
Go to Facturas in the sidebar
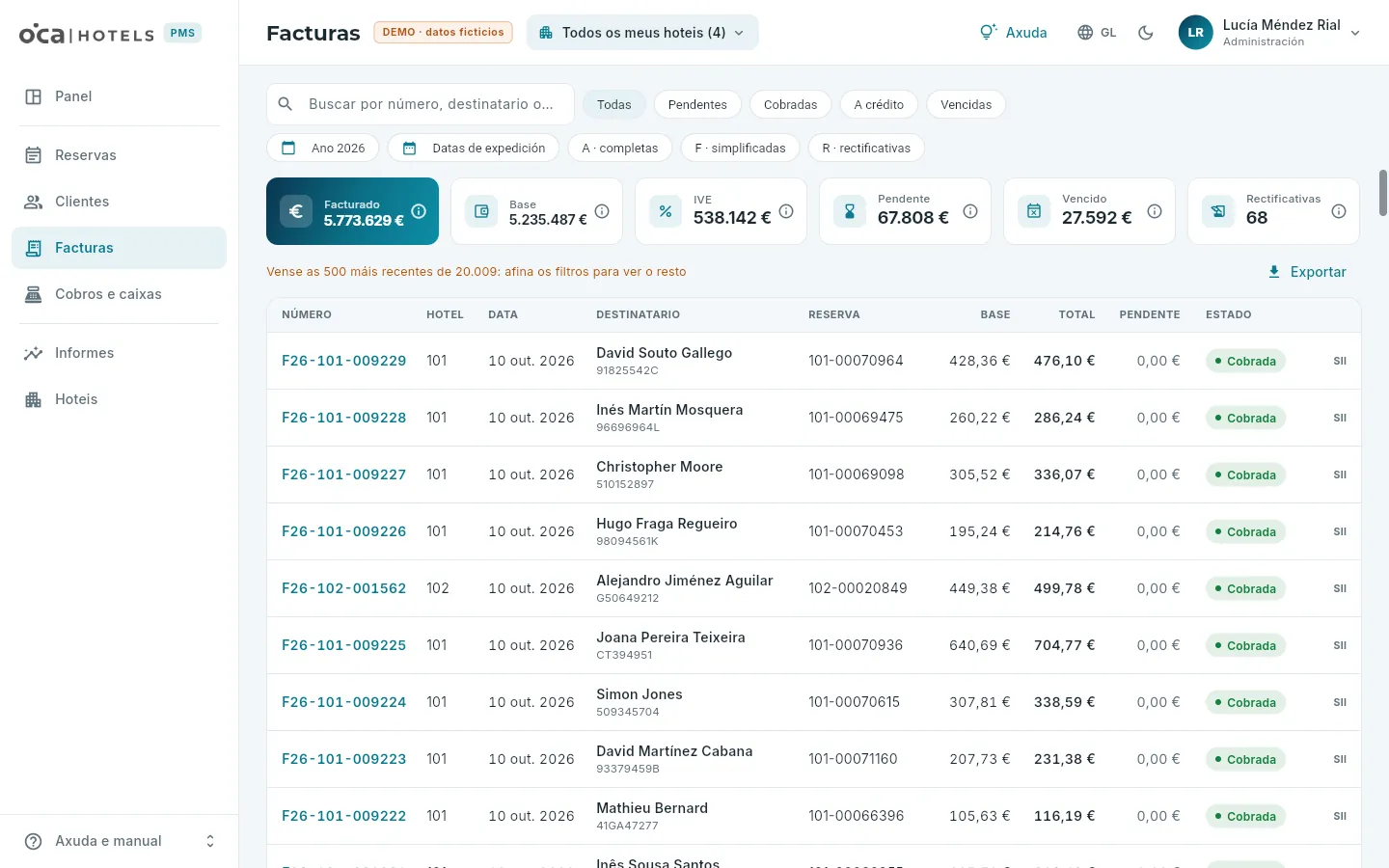[x=120, y=248]
